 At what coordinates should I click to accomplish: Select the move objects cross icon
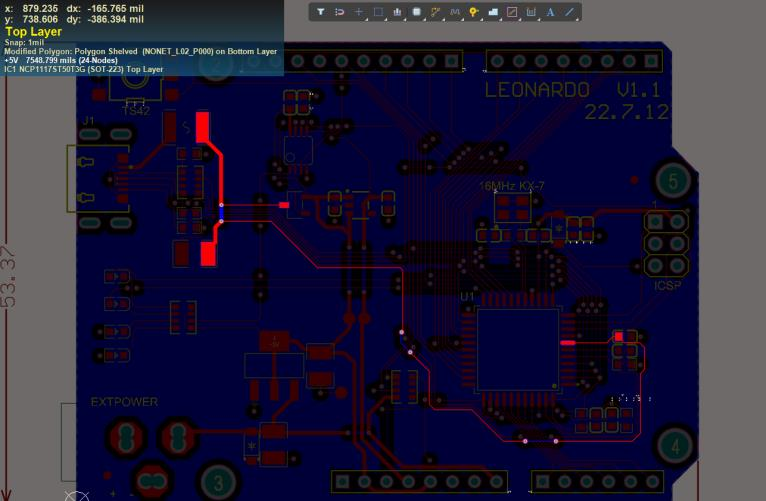pos(359,12)
